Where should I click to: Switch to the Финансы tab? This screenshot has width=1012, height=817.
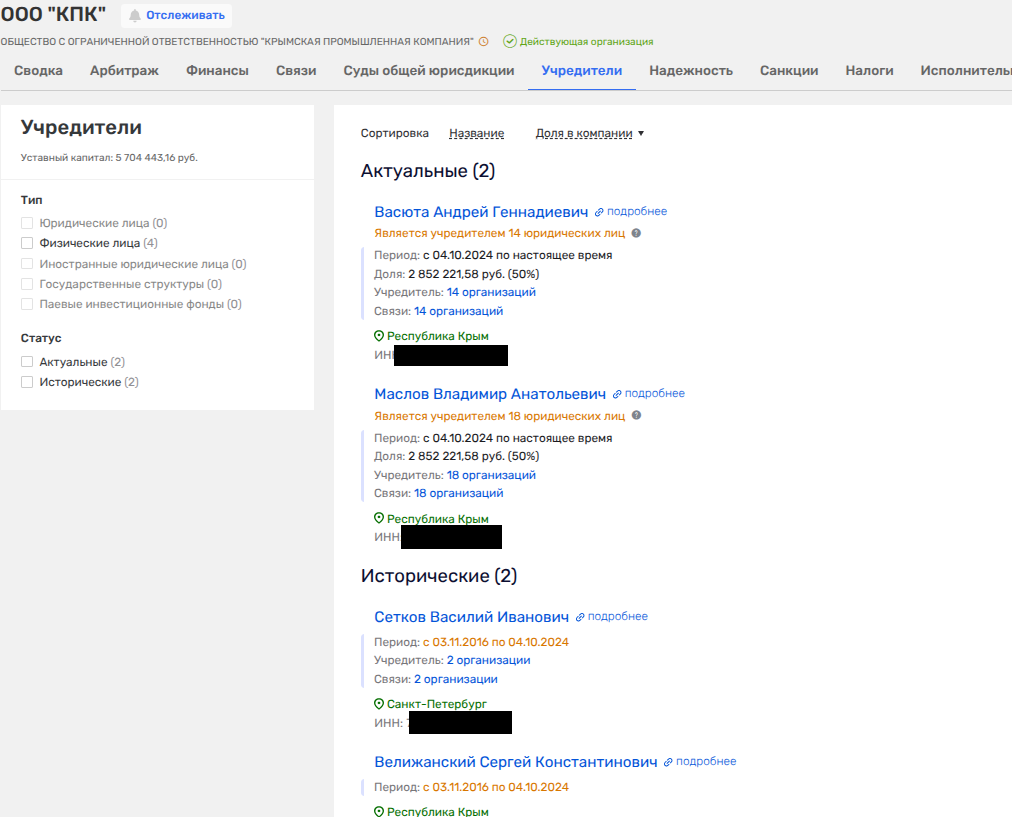[x=217, y=71]
